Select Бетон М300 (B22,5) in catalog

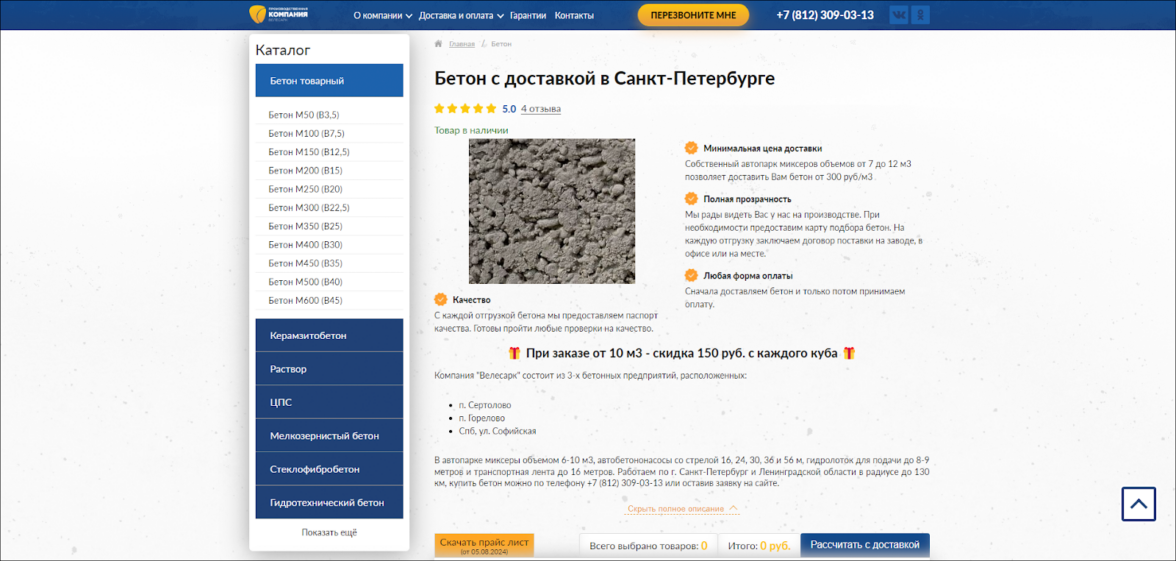coord(309,208)
